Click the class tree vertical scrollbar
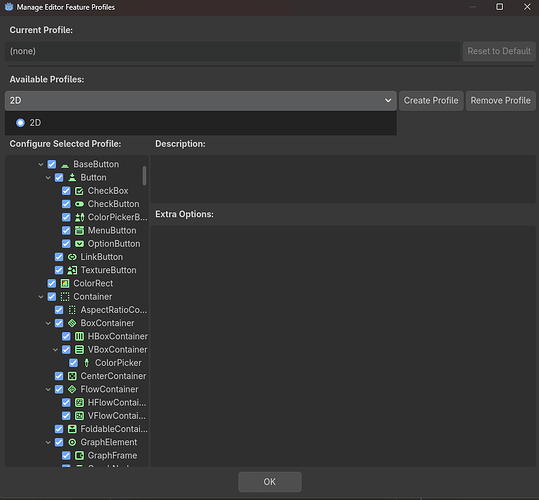This screenshot has width=539, height=500. coord(144,176)
